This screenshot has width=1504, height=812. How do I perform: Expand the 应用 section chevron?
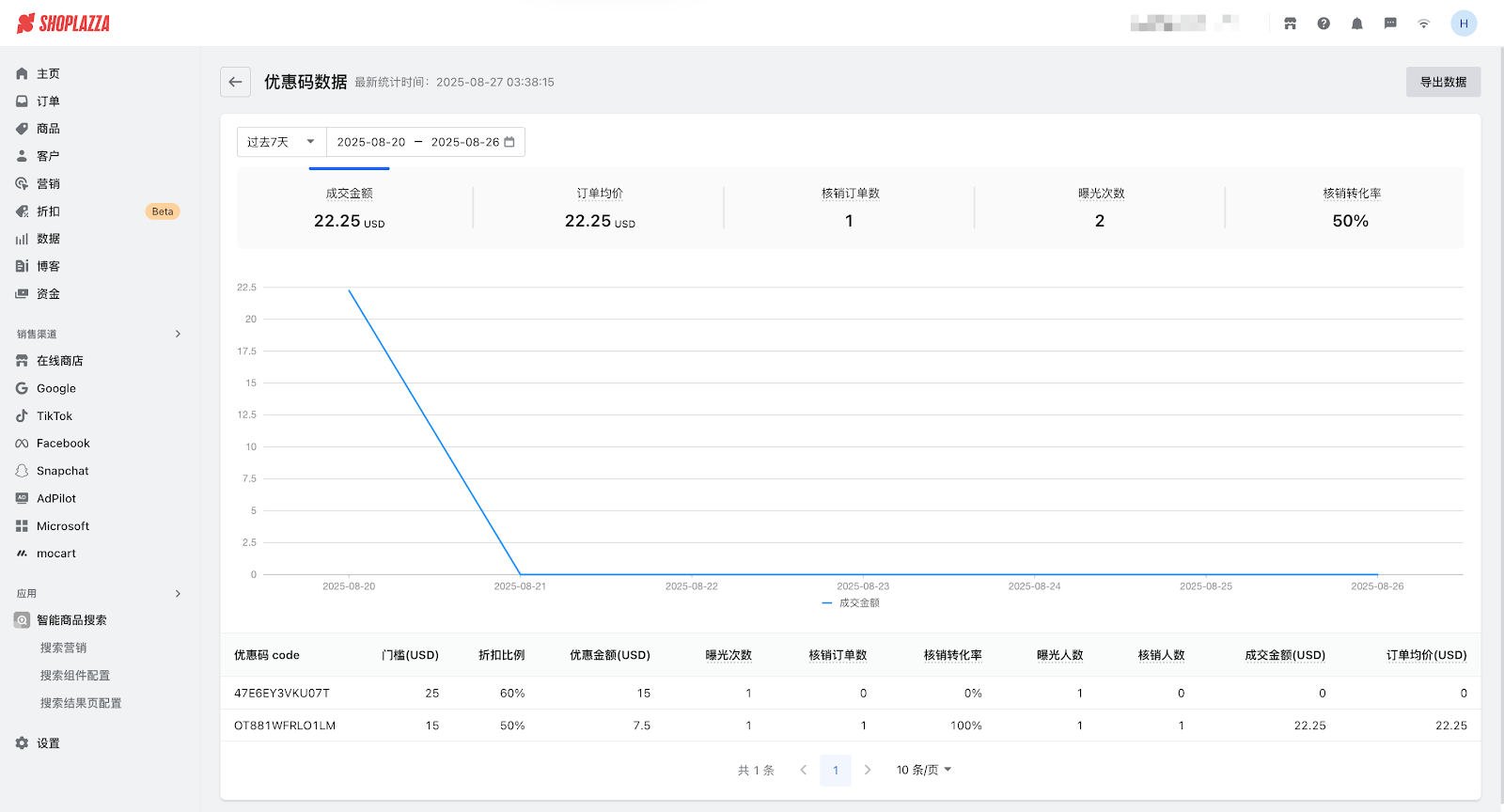(178, 594)
